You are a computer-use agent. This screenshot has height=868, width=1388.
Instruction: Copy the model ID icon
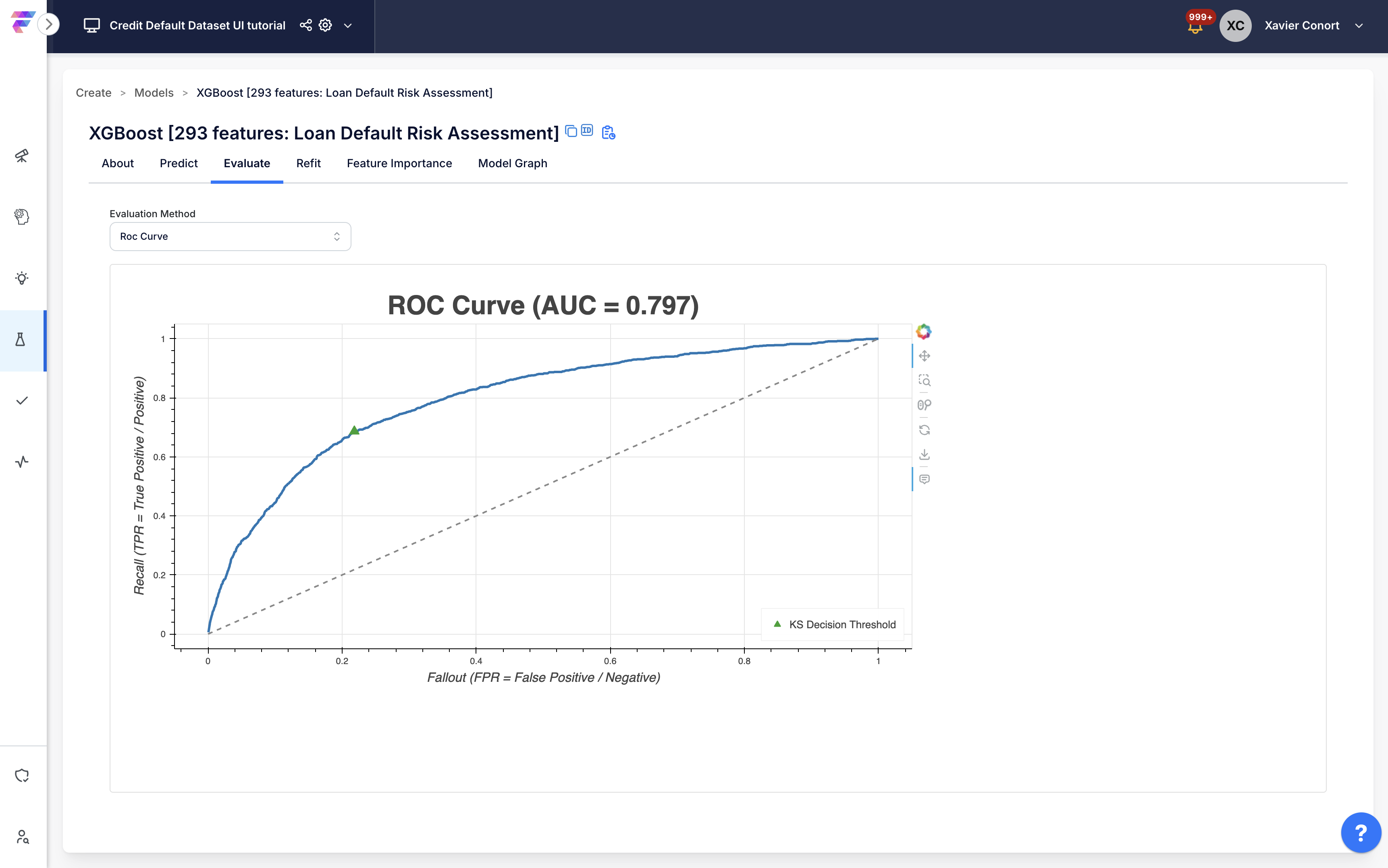point(587,130)
